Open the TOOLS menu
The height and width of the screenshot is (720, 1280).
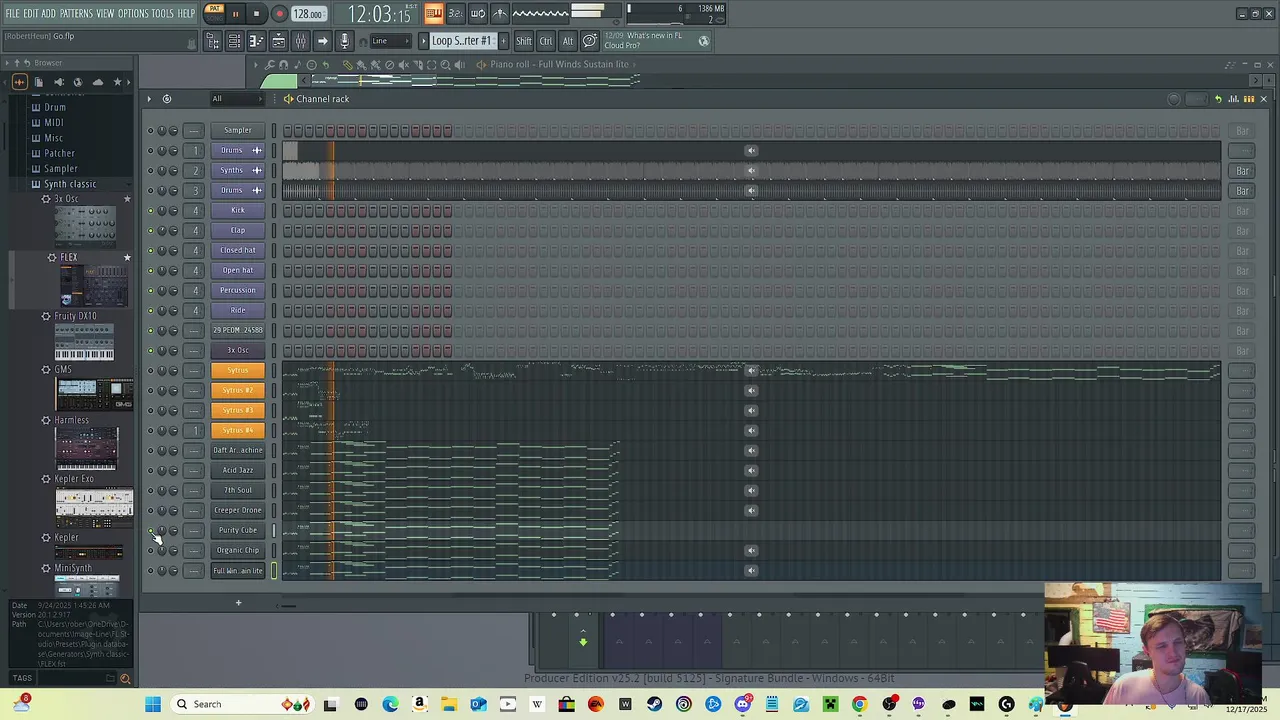click(x=162, y=14)
